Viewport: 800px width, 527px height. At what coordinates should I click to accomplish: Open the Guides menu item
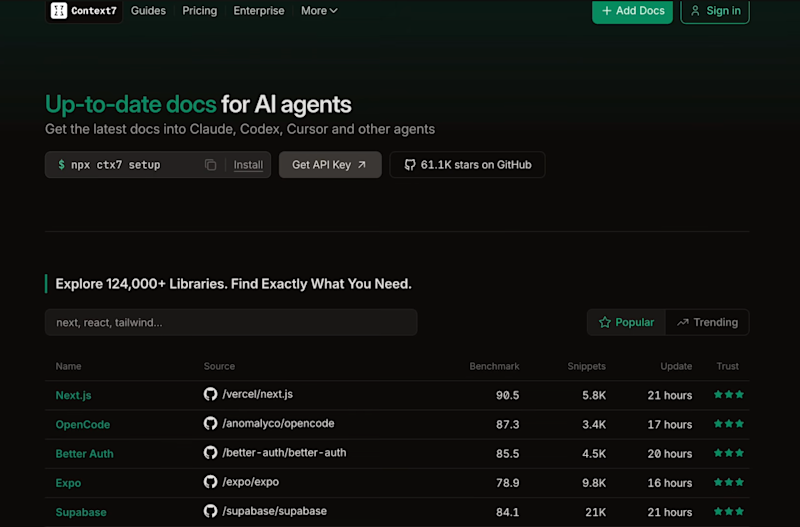(148, 11)
